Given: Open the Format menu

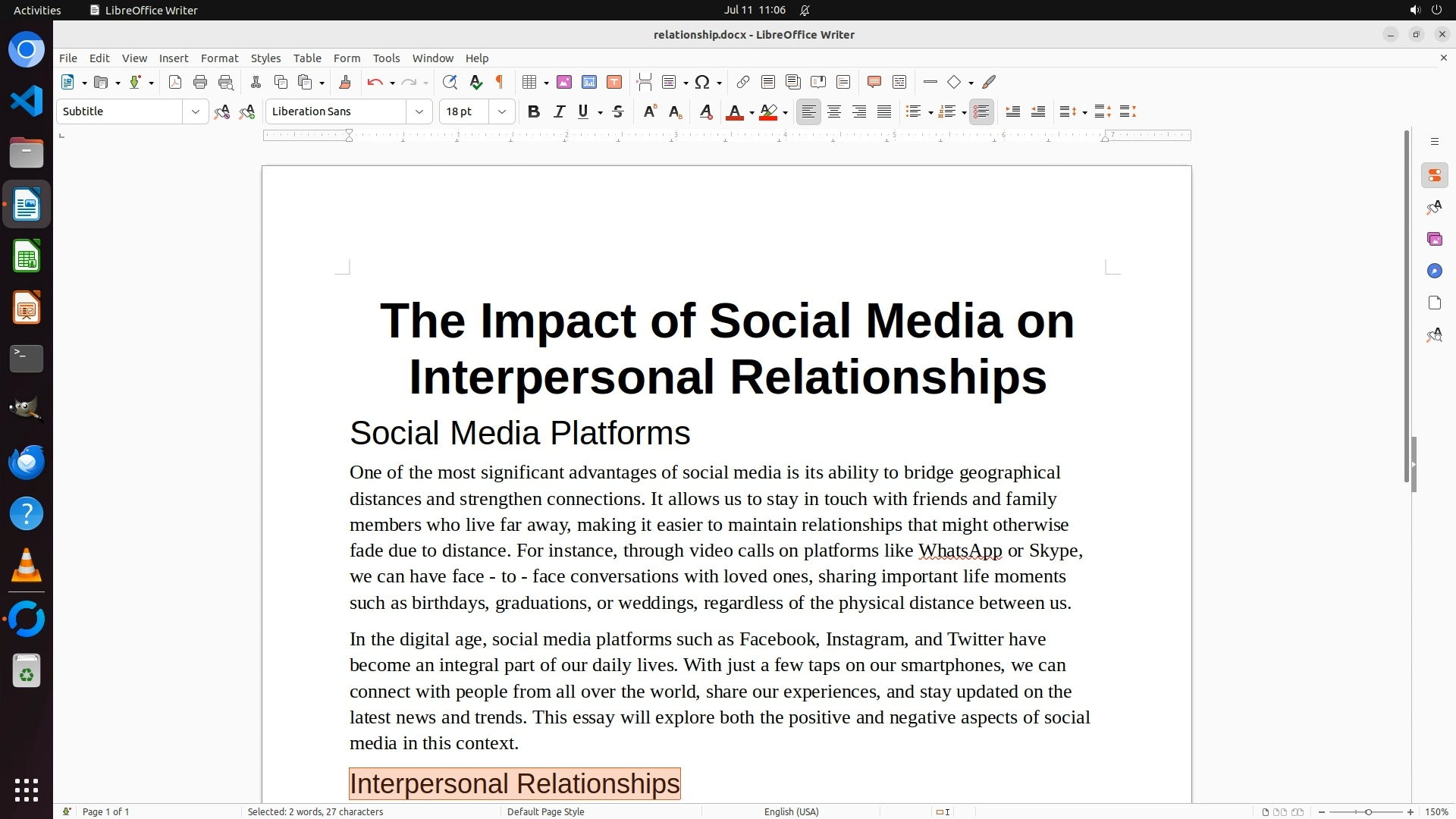Looking at the screenshot, I should (219, 58).
